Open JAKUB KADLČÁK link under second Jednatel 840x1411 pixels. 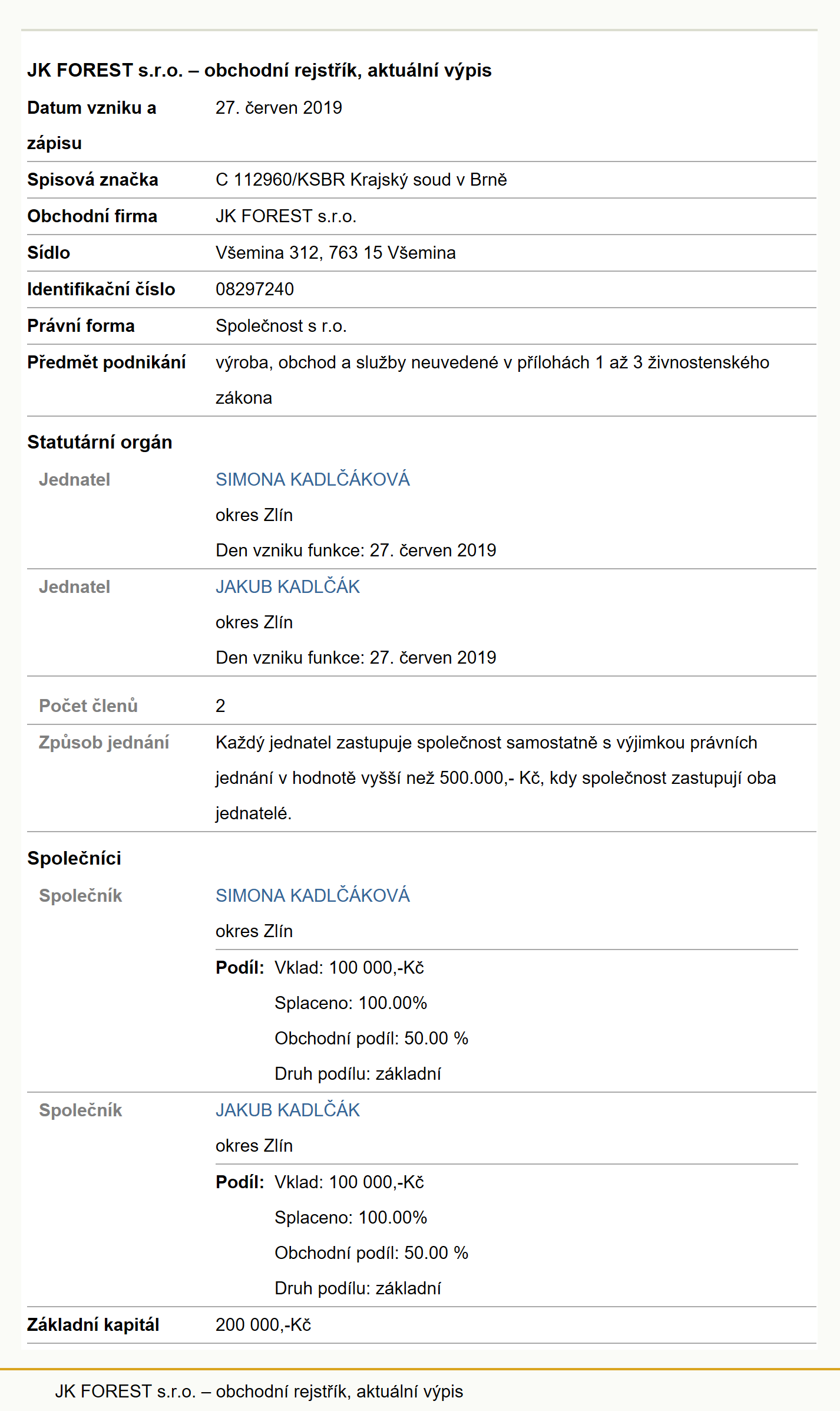click(287, 586)
